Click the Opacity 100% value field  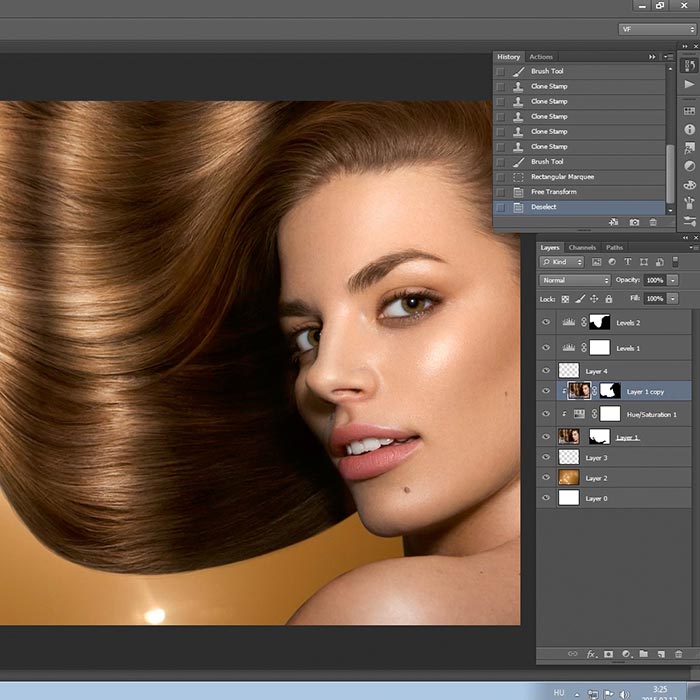[x=654, y=280]
